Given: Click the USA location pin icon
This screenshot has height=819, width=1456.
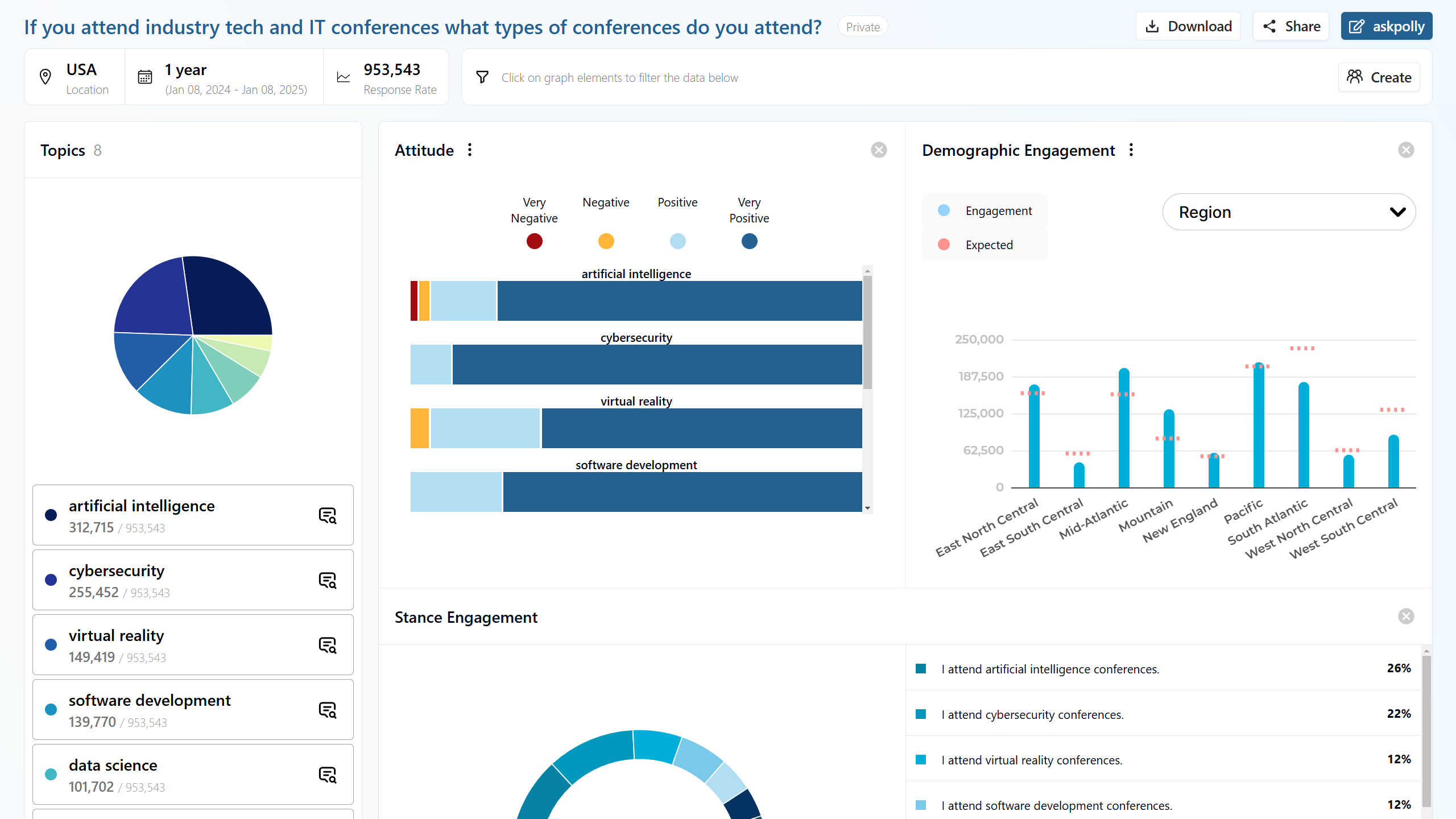Looking at the screenshot, I should 45,77.
